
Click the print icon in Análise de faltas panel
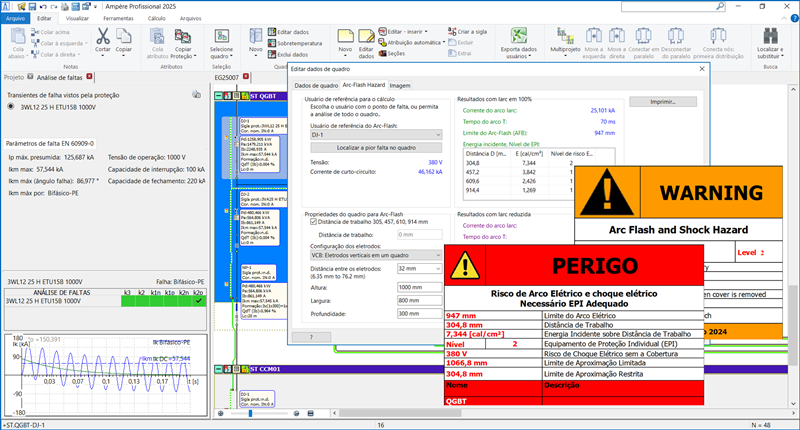pyautogui.click(x=196, y=94)
